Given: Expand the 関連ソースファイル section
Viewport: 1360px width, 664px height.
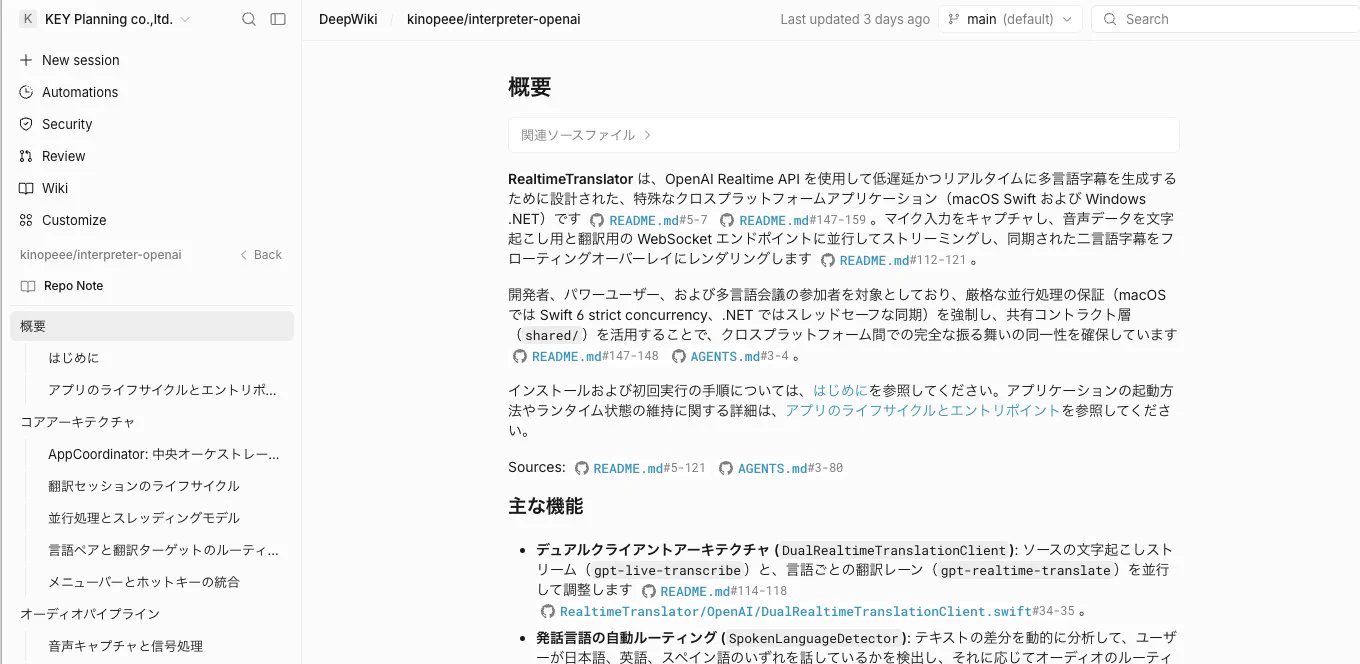Looking at the screenshot, I should tap(843, 135).
